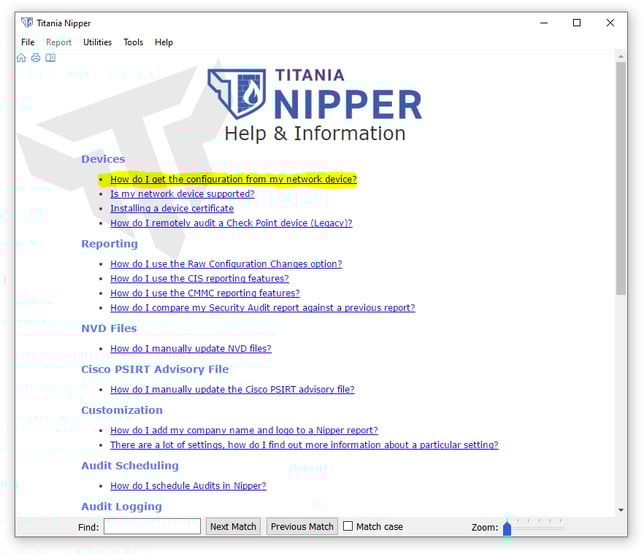Click the Titania Nipper title bar logo
This screenshot has height=554, width=644.
tap(27, 23)
